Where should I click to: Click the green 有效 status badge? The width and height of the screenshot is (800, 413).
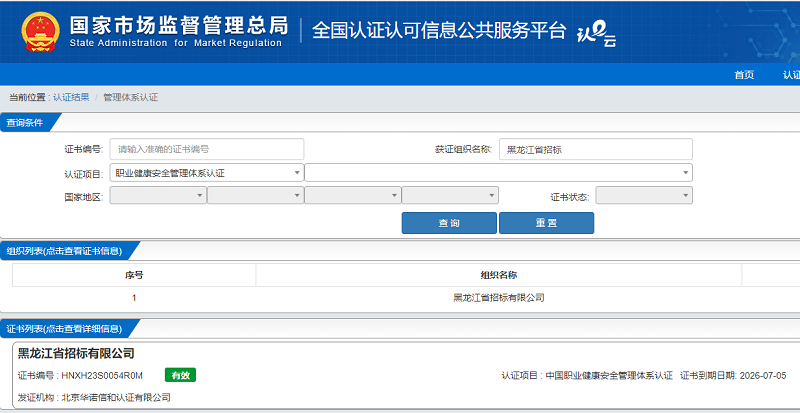coord(180,375)
